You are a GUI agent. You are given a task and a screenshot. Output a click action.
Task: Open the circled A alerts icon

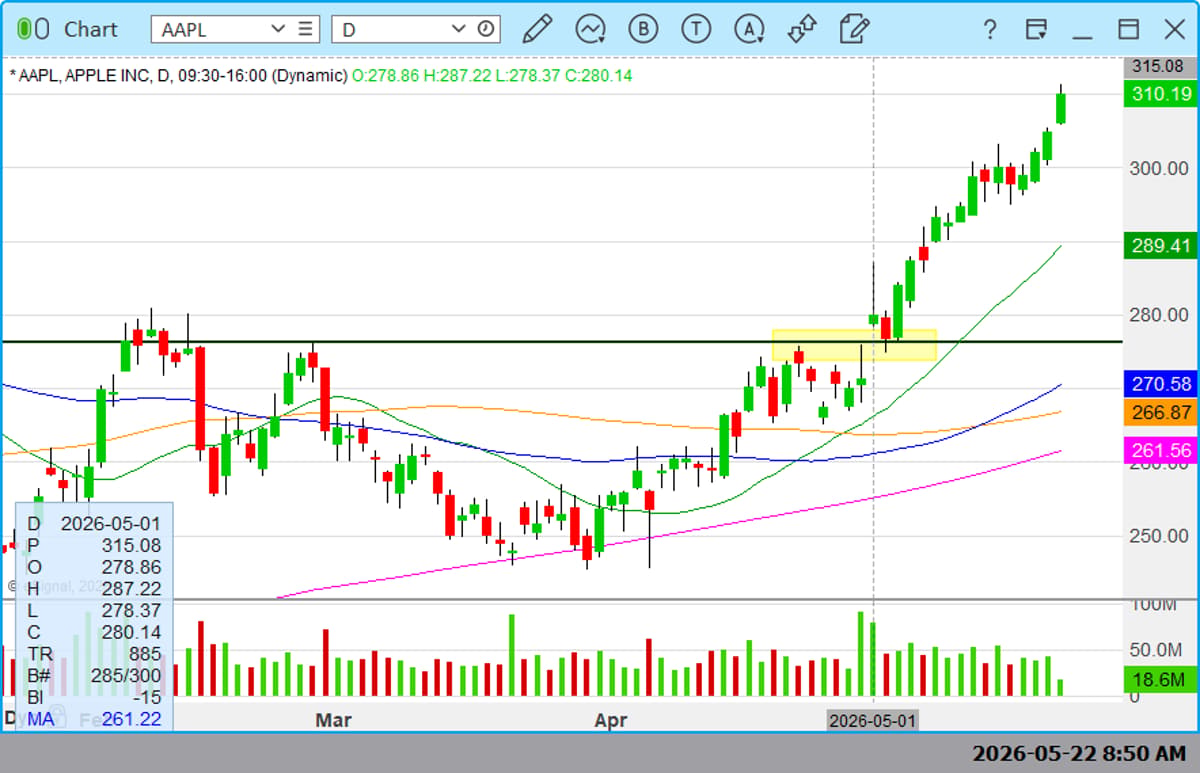pos(749,29)
